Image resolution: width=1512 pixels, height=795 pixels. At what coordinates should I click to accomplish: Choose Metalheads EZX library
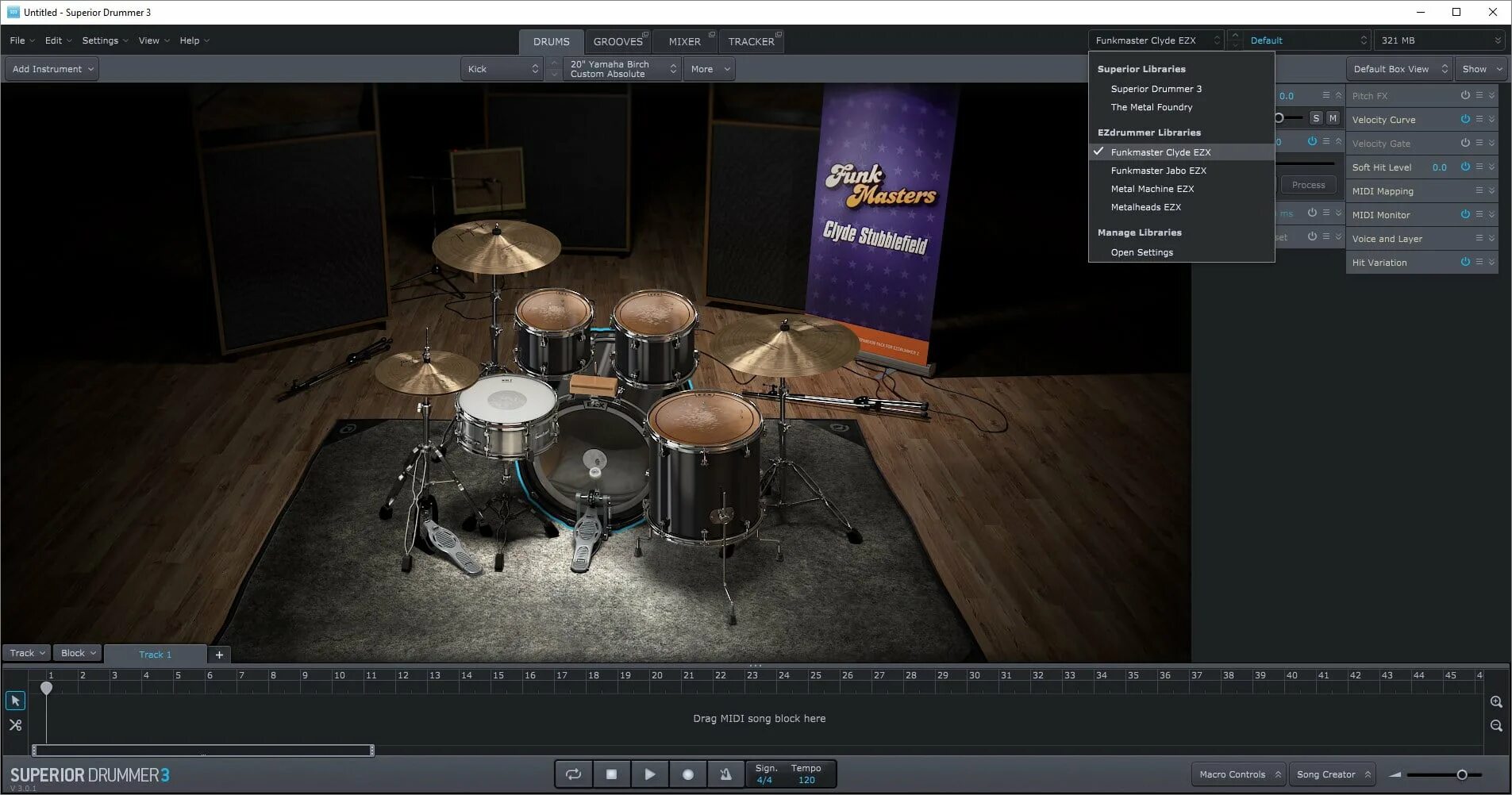[1181, 207]
